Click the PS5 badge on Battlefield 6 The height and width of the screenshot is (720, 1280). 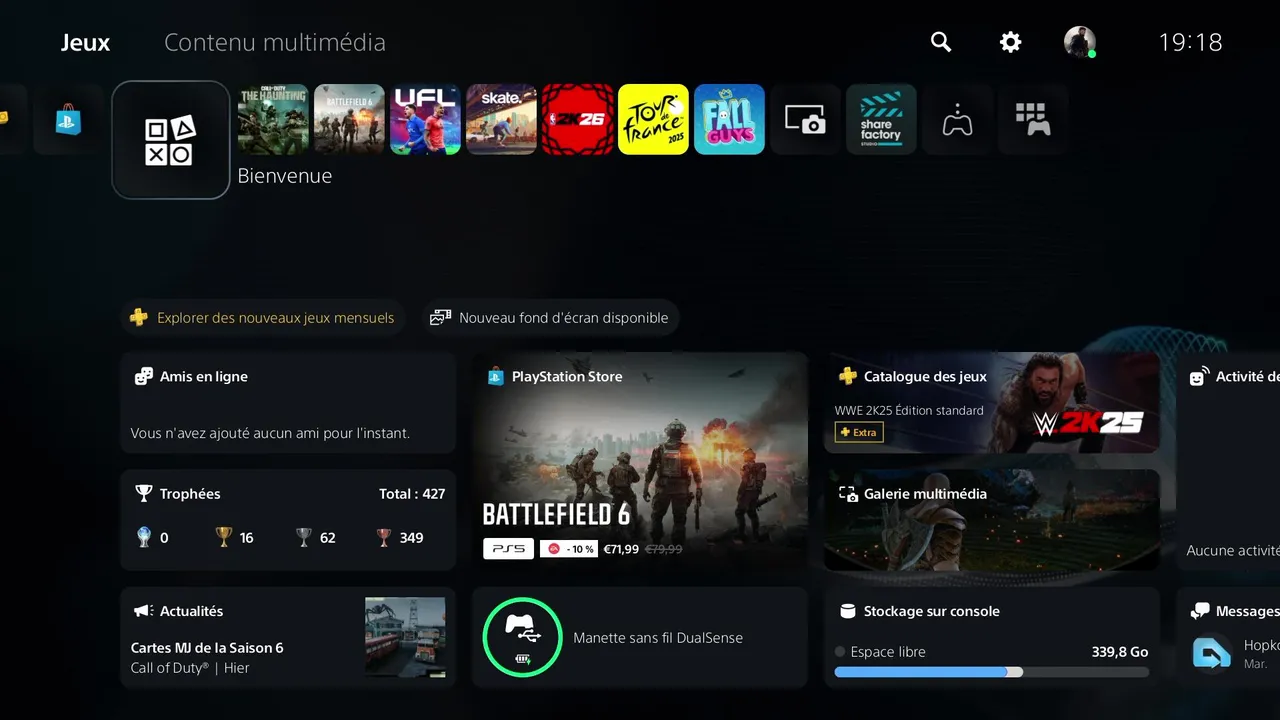click(x=508, y=549)
